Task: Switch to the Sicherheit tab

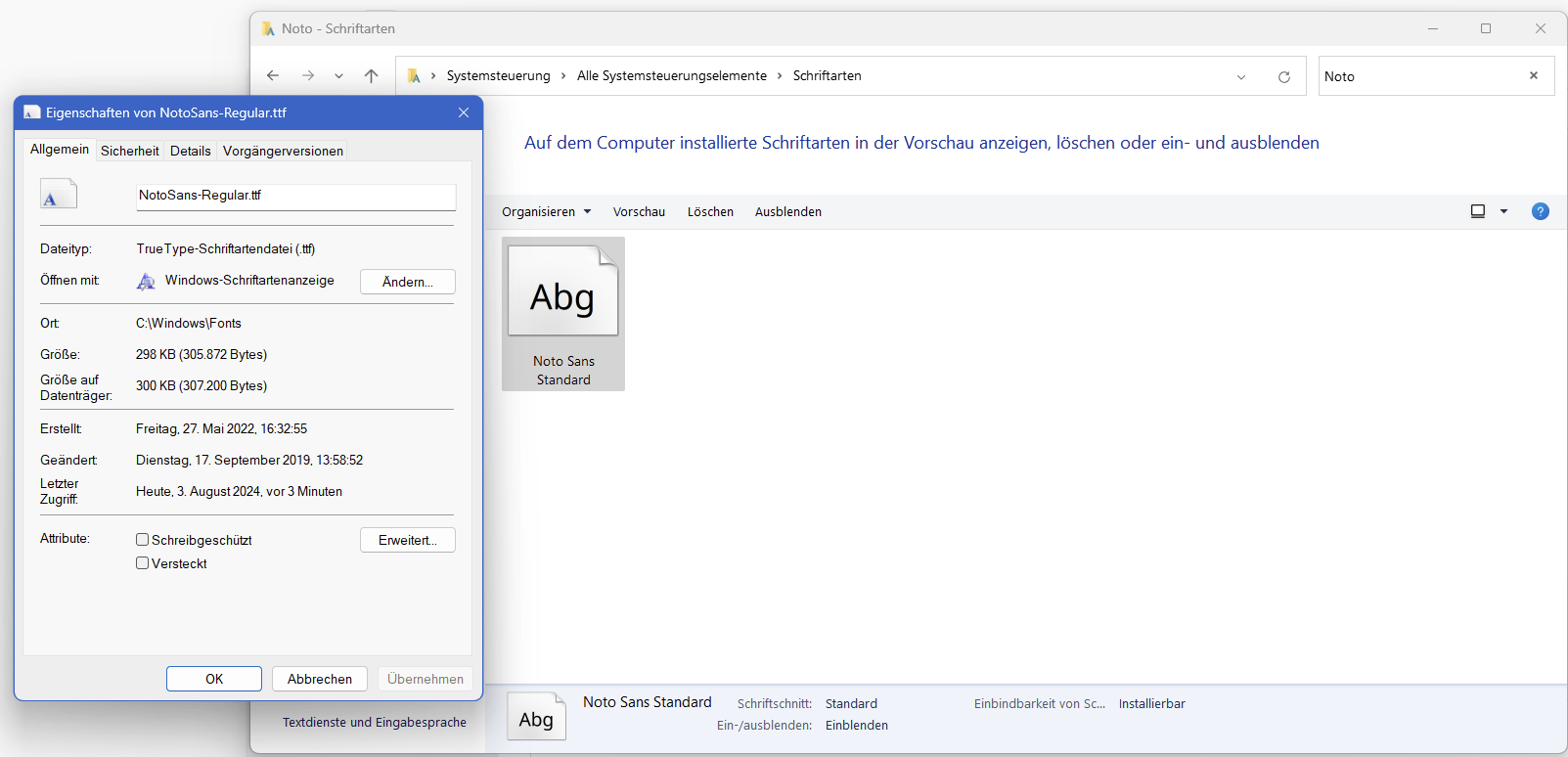Action: [x=129, y=151]
